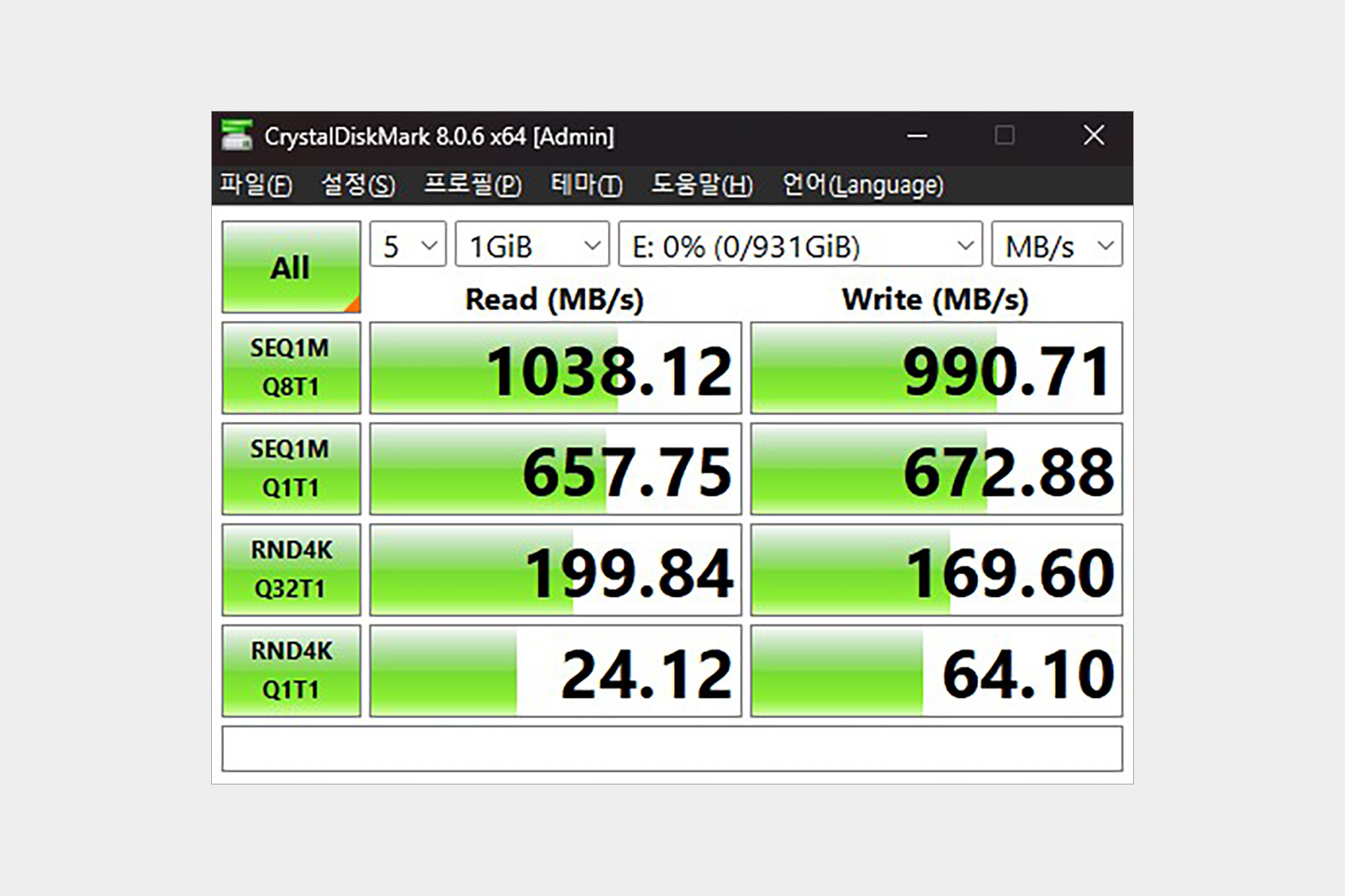
Task: Run the RND4K Q32T1 benchmark
Action: coord(291,569)
